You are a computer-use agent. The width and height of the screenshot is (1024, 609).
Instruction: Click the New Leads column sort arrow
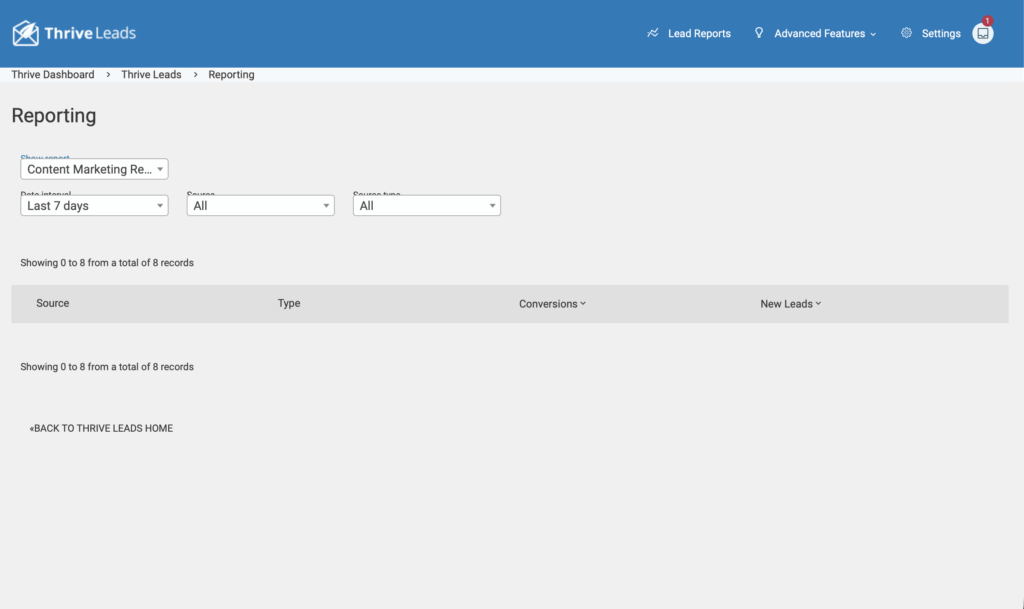point(818,304)
